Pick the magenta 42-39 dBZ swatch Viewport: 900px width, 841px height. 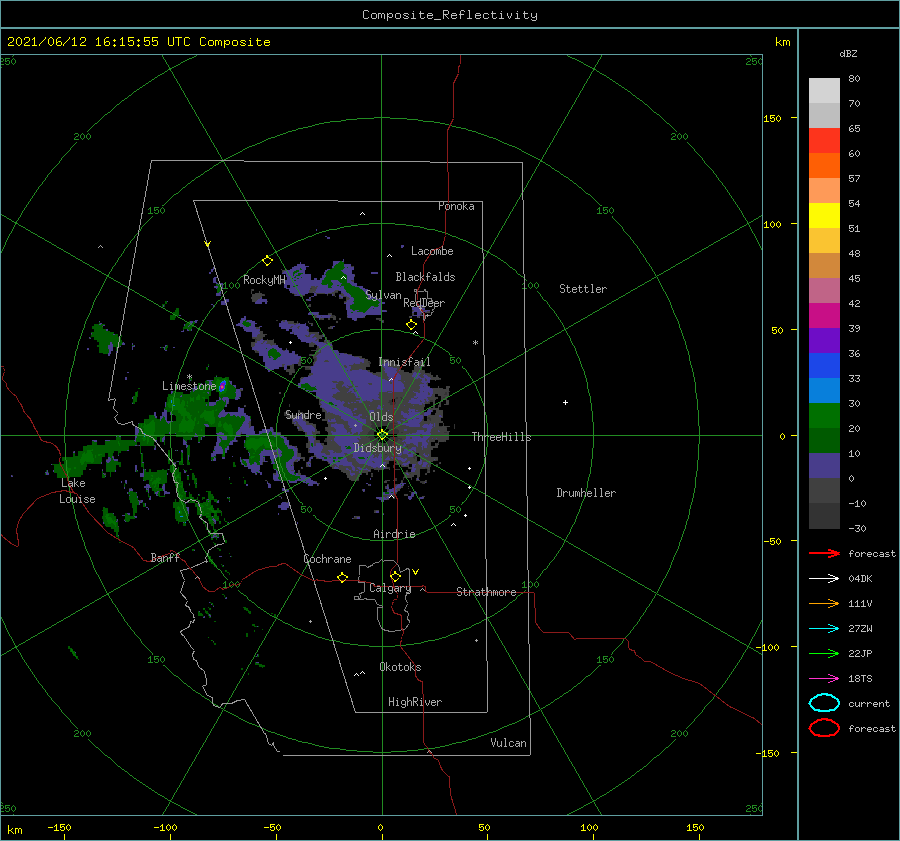824,316
